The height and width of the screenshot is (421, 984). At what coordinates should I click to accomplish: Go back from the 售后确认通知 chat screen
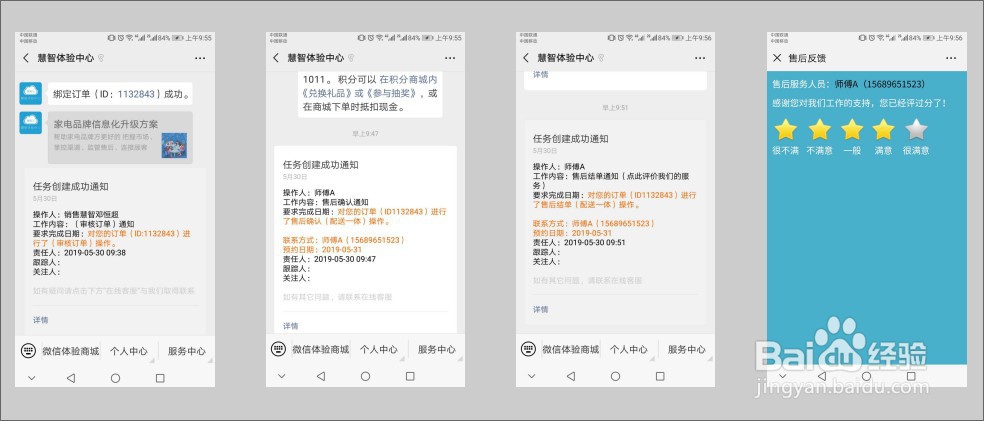pyautogui.click(x=275, y=58)
